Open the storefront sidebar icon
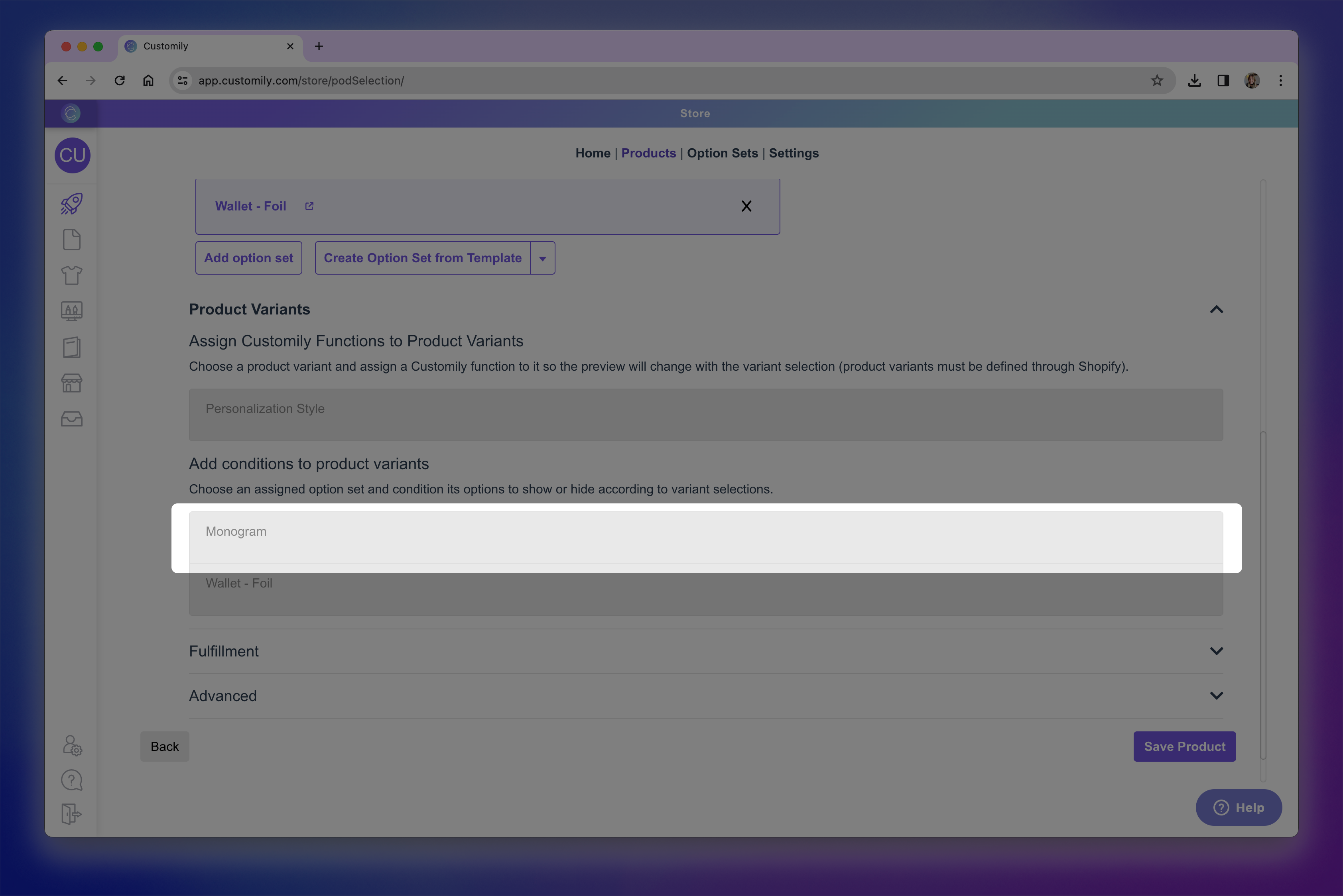The image size is (1343, 896). pyautogui.click(x=71, y=383)
